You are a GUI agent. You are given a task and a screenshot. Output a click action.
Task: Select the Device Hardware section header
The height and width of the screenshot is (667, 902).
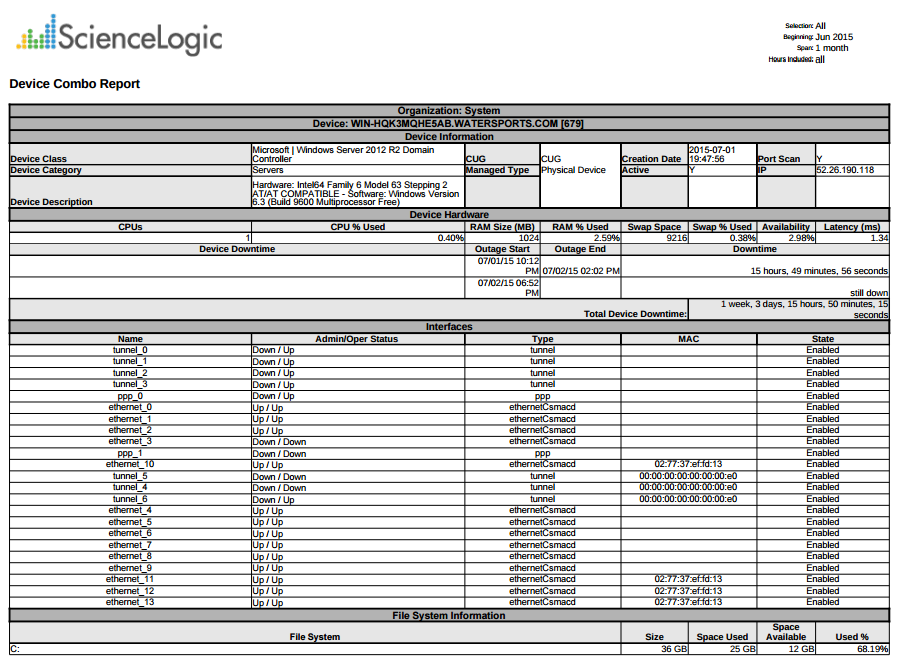(x=449, y=215)
